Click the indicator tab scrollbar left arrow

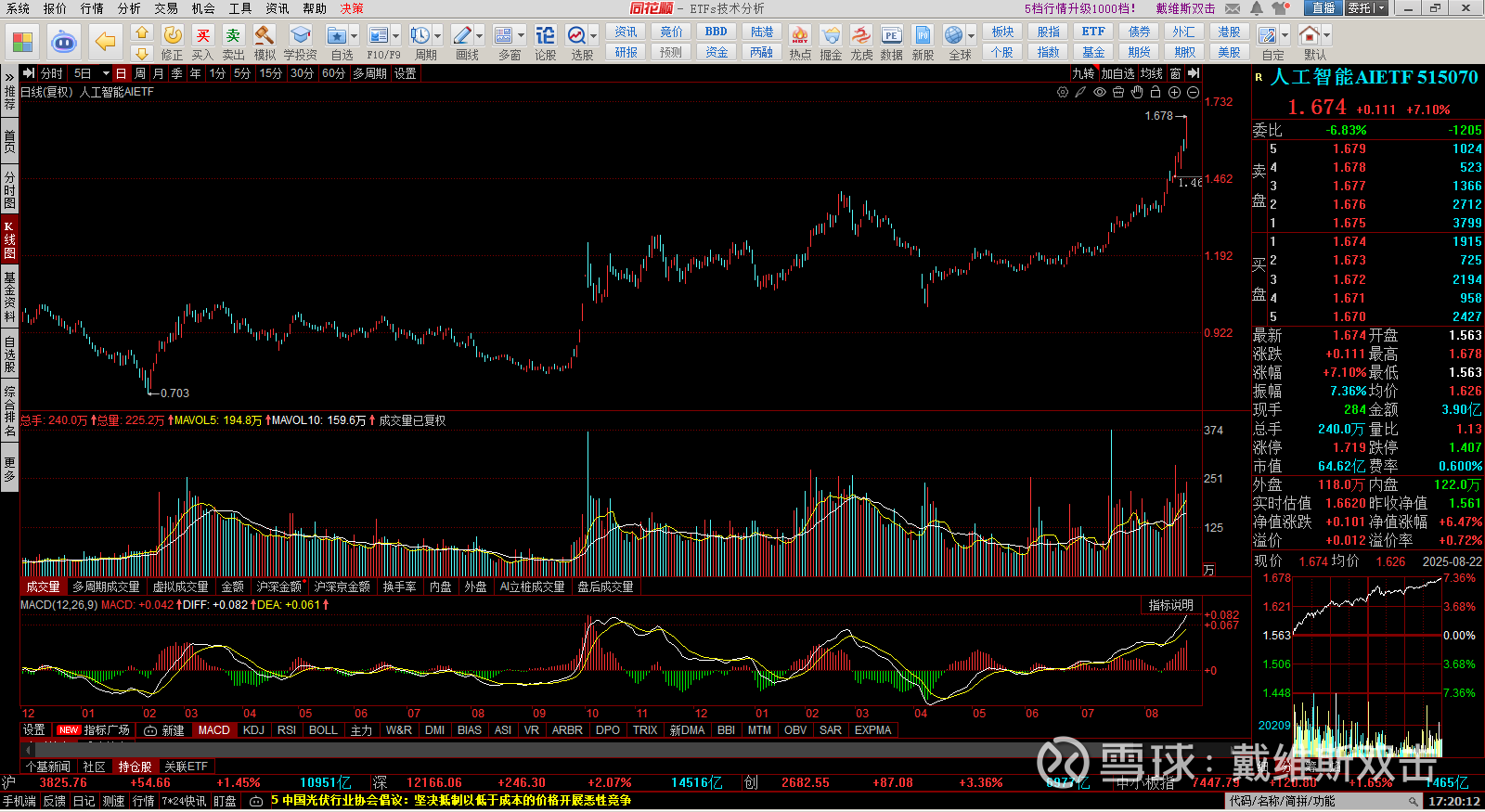tap(28, 749)
